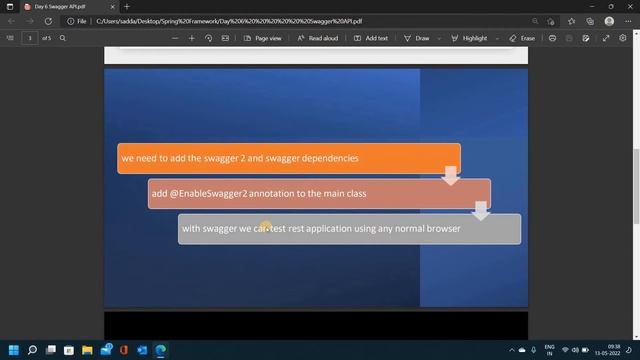Open Microsoft Office from taskbar
This screenshot has height=360, width=640.
click(124, 350)
